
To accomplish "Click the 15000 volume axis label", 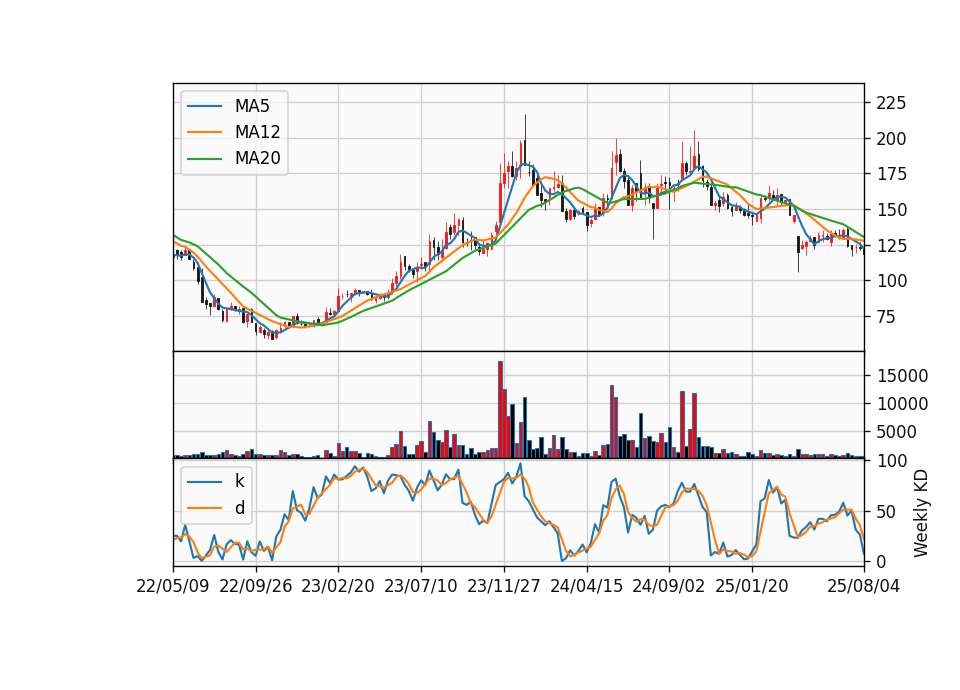I will pyautogui.click(x=902, y=376).
